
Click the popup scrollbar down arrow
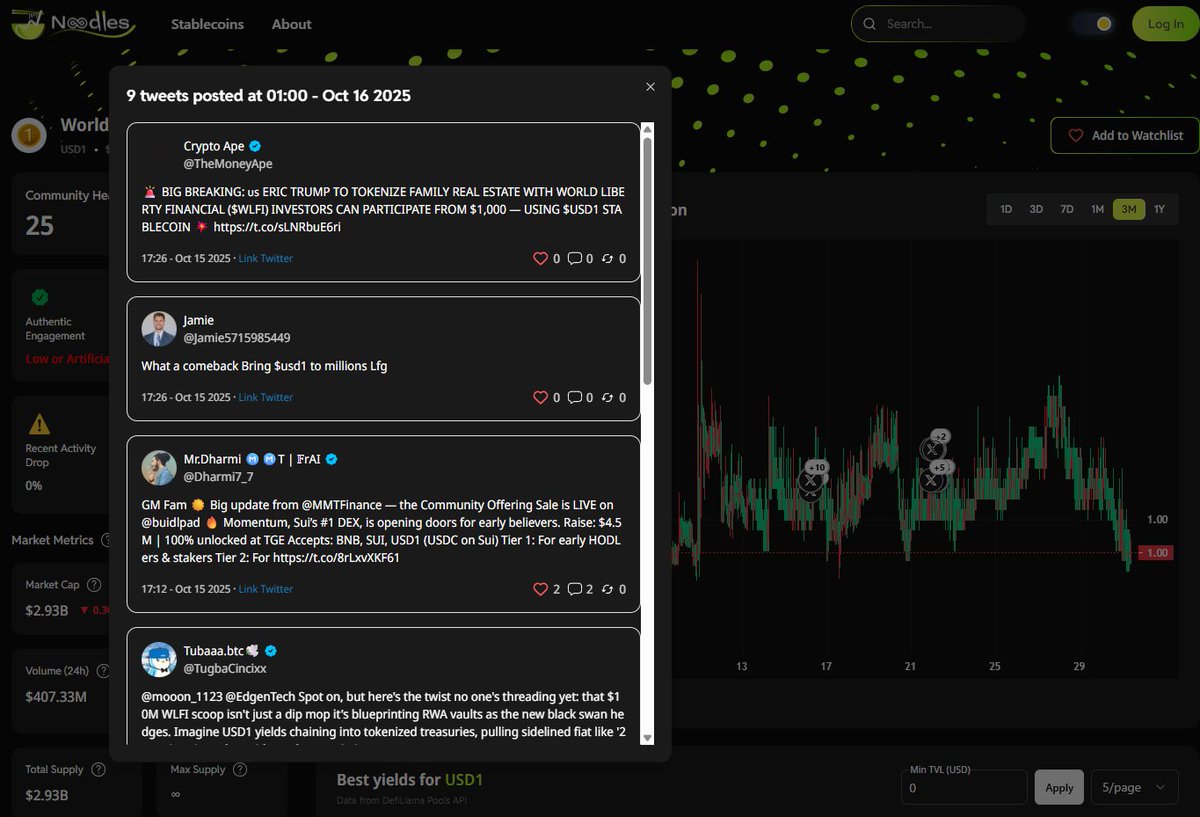coord(647,737)
